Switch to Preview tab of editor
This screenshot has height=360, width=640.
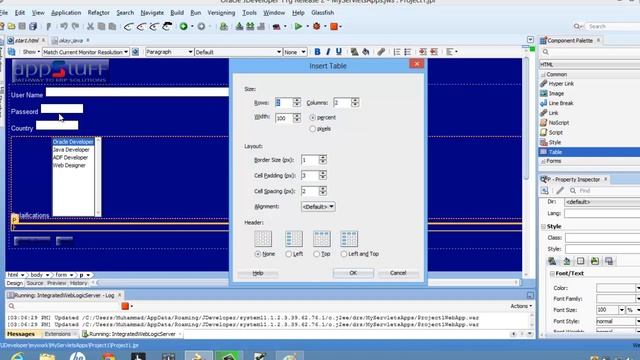[x=56, y=283]
